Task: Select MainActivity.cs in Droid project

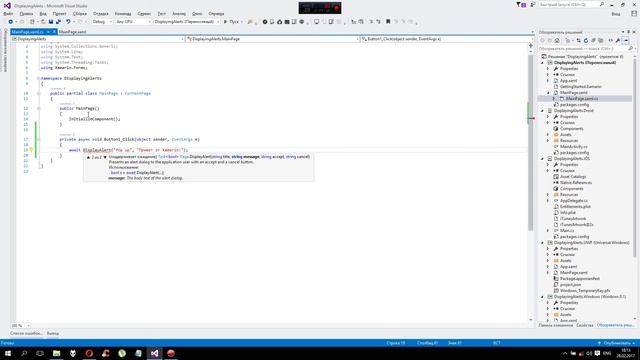Action: click(x=573, y=147)
